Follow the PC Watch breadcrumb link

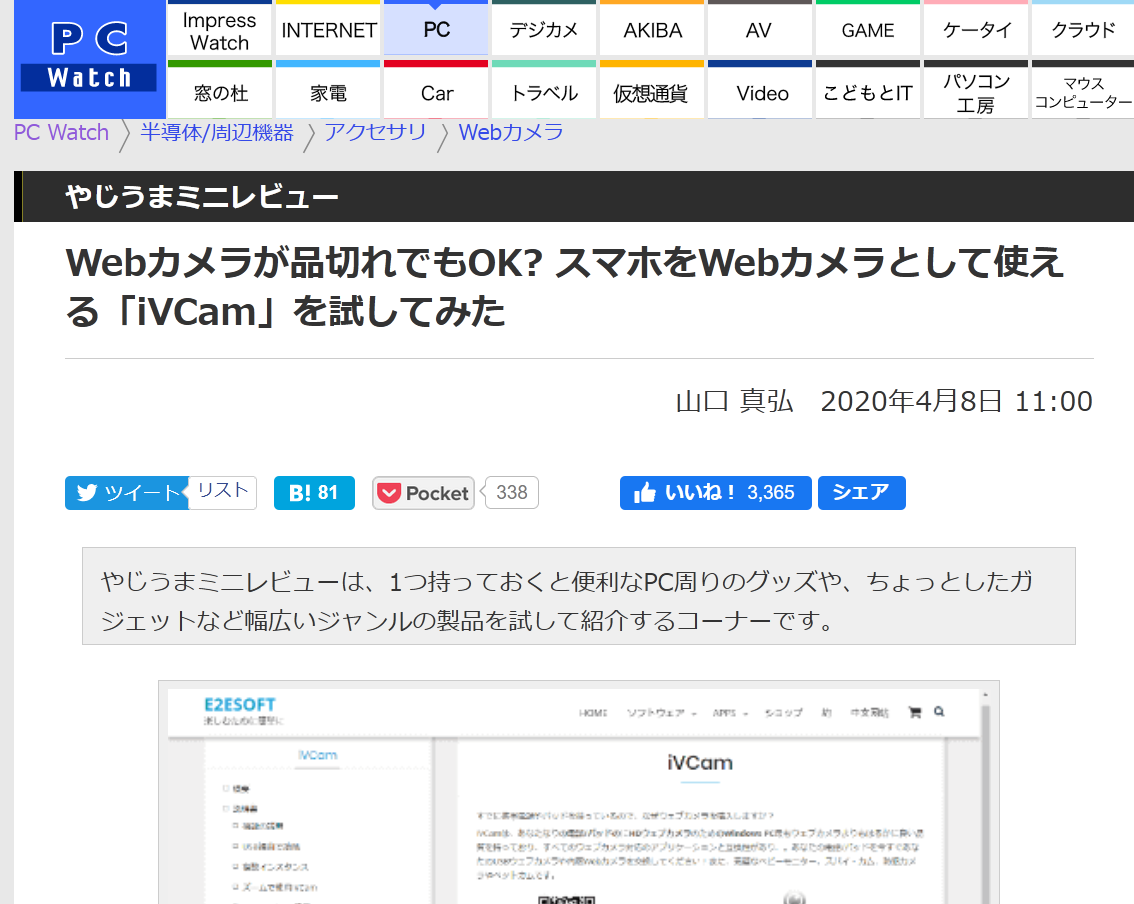click(x=61, y=133)
